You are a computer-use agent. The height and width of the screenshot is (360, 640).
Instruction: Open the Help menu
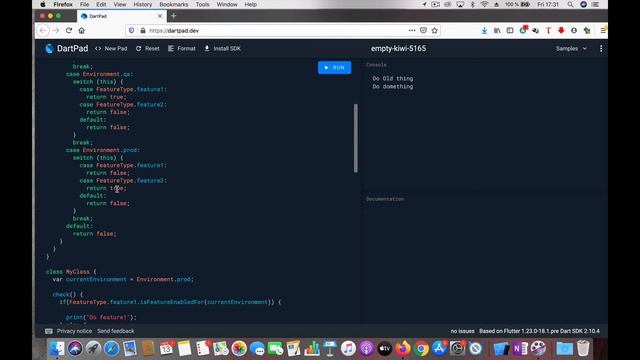[x=251, y=4]
